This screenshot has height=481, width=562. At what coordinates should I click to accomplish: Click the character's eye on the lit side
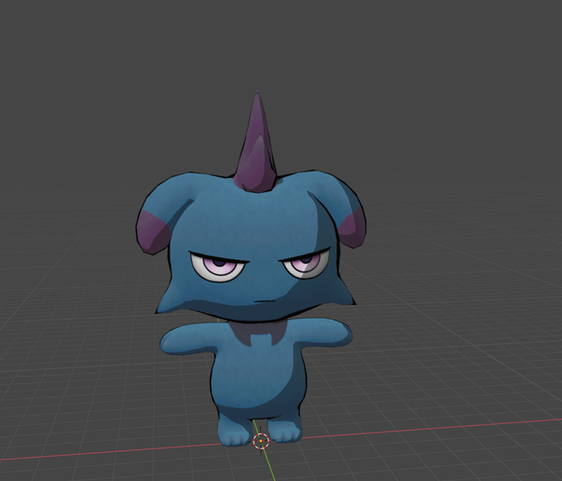(x=219, y=267)
